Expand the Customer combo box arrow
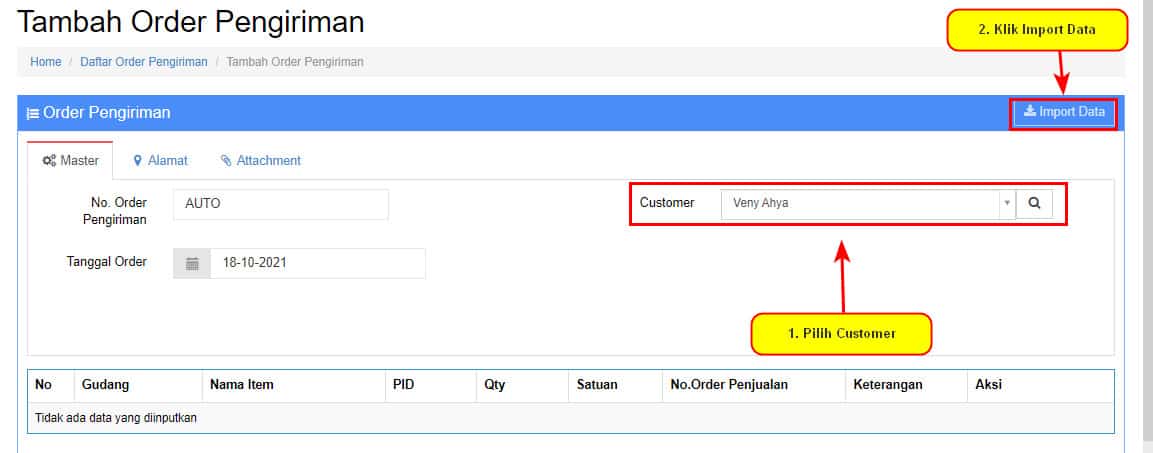Screen dimensions: 1153x453 tap(1005, 203)
